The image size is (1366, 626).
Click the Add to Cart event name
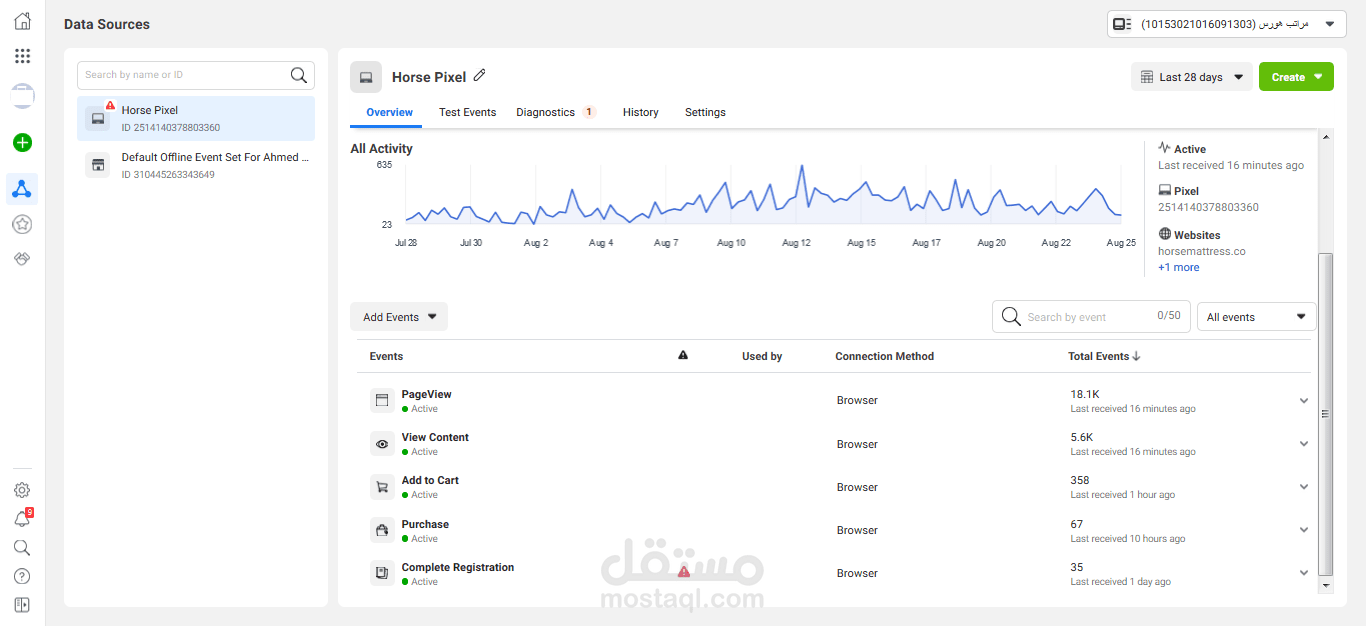430,480
